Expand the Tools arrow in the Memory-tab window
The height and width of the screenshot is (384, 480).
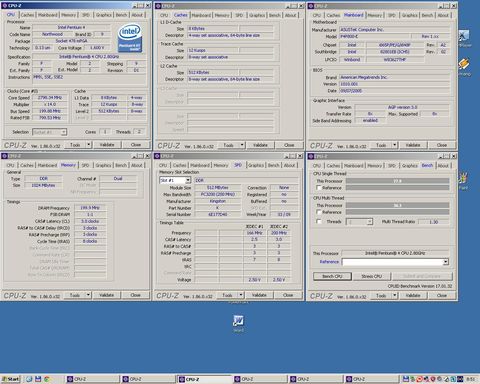[x=88, y=295]
